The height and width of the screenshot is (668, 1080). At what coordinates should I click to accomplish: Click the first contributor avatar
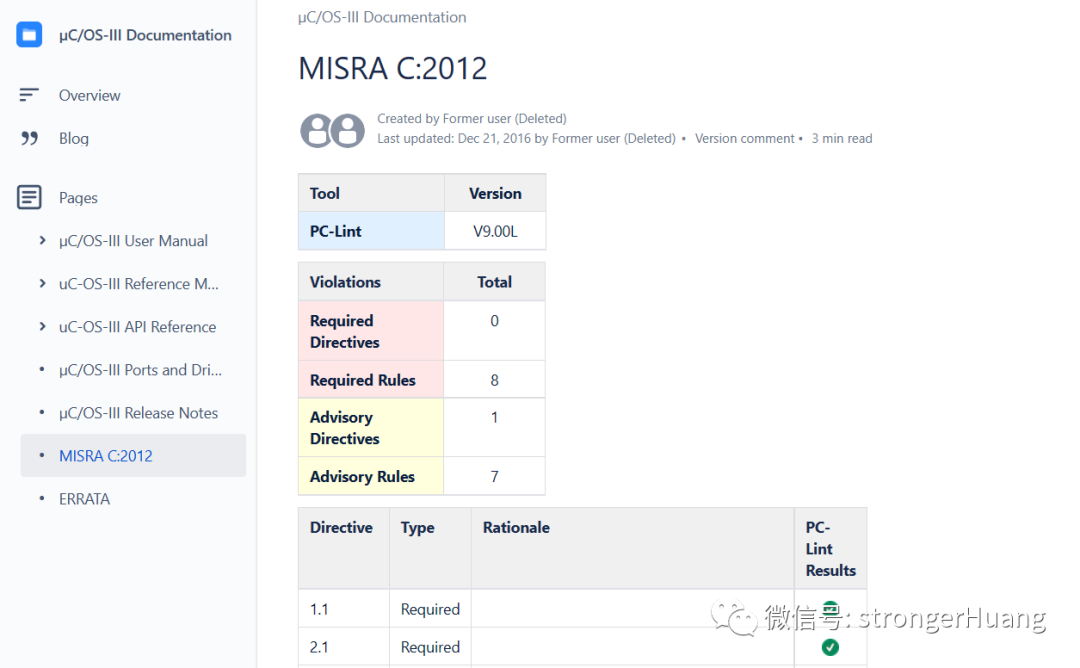coord(318,130)
